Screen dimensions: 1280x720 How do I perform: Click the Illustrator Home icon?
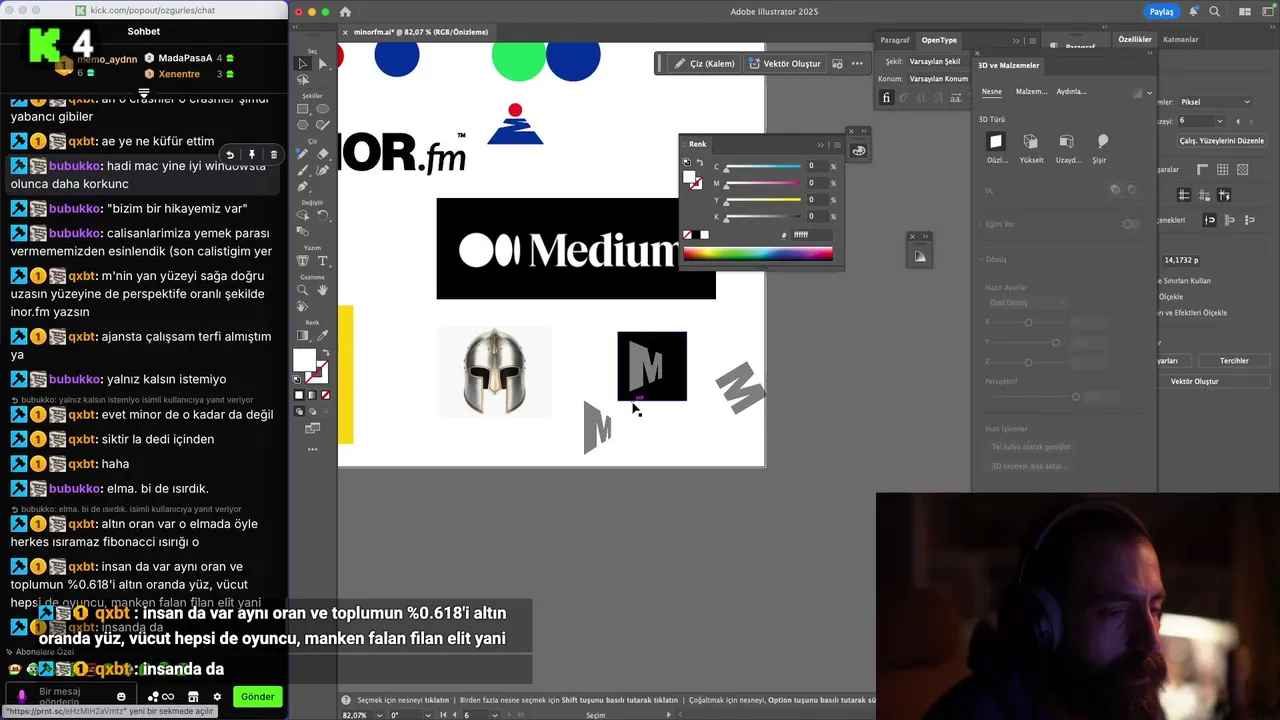345,12
